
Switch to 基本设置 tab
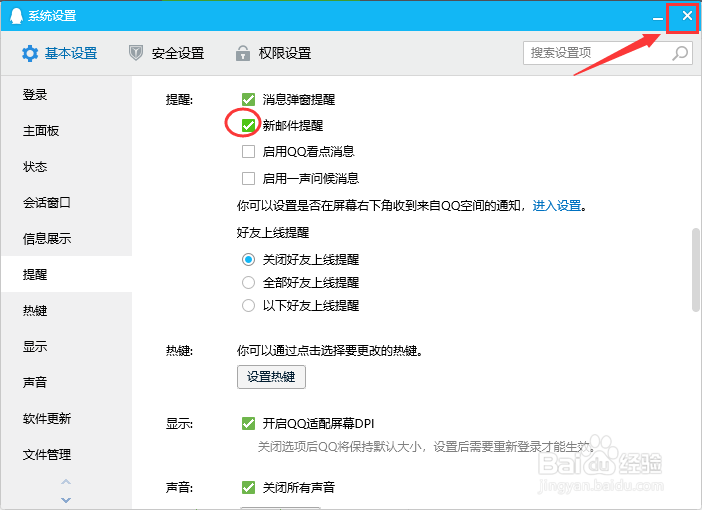click(59, 53)
